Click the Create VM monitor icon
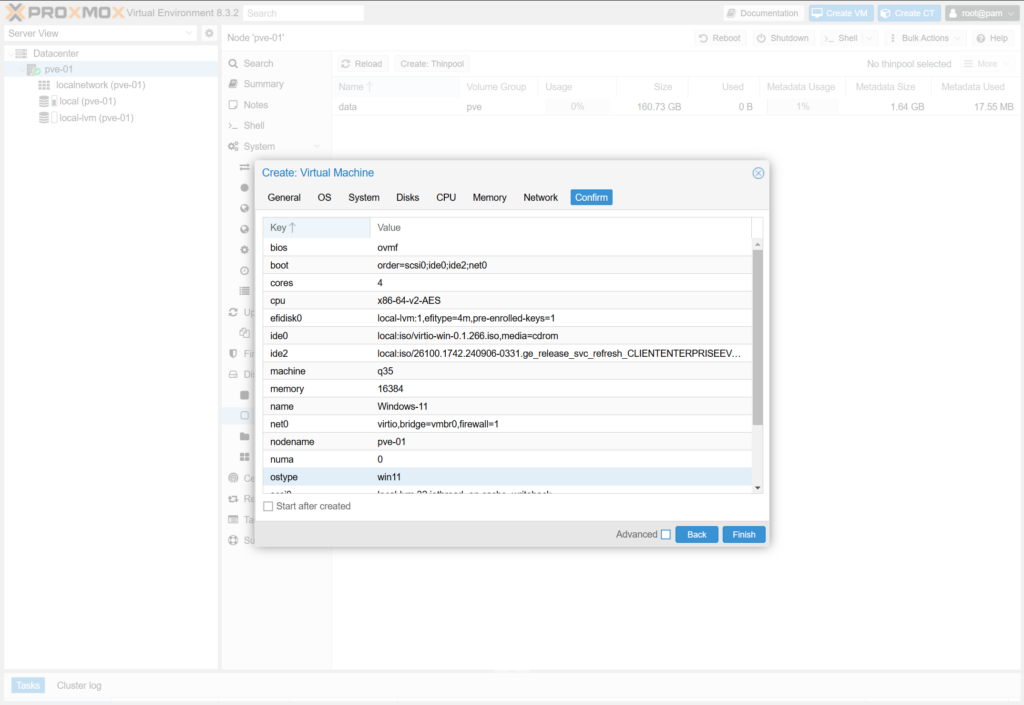 point(818,13)
